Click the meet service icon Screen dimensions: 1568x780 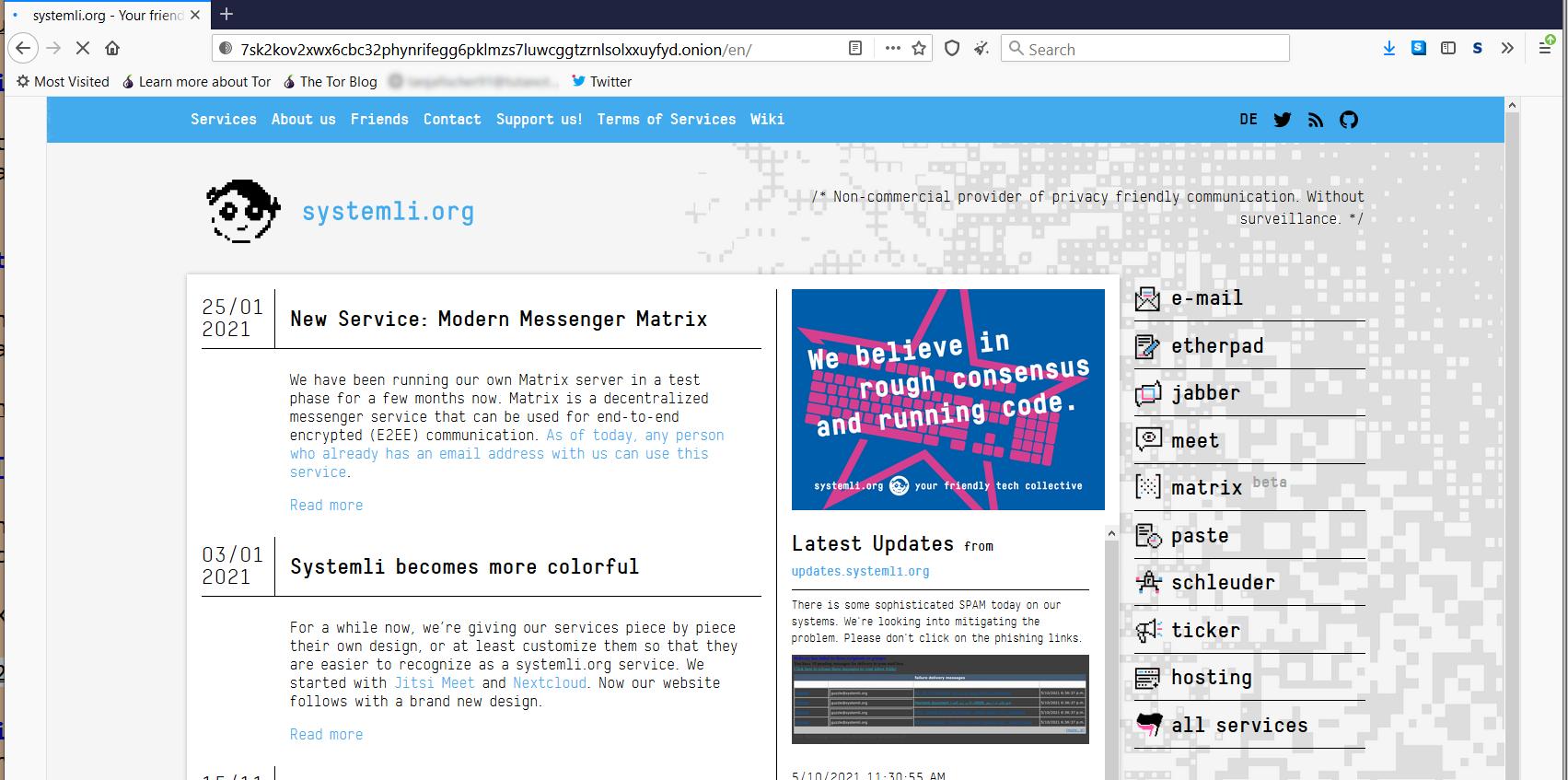tap(1147, 440)
